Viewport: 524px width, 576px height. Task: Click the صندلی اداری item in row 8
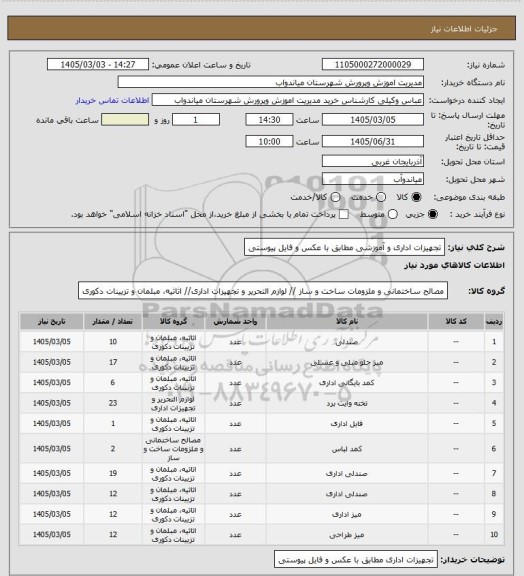click(x=347, y=494)
